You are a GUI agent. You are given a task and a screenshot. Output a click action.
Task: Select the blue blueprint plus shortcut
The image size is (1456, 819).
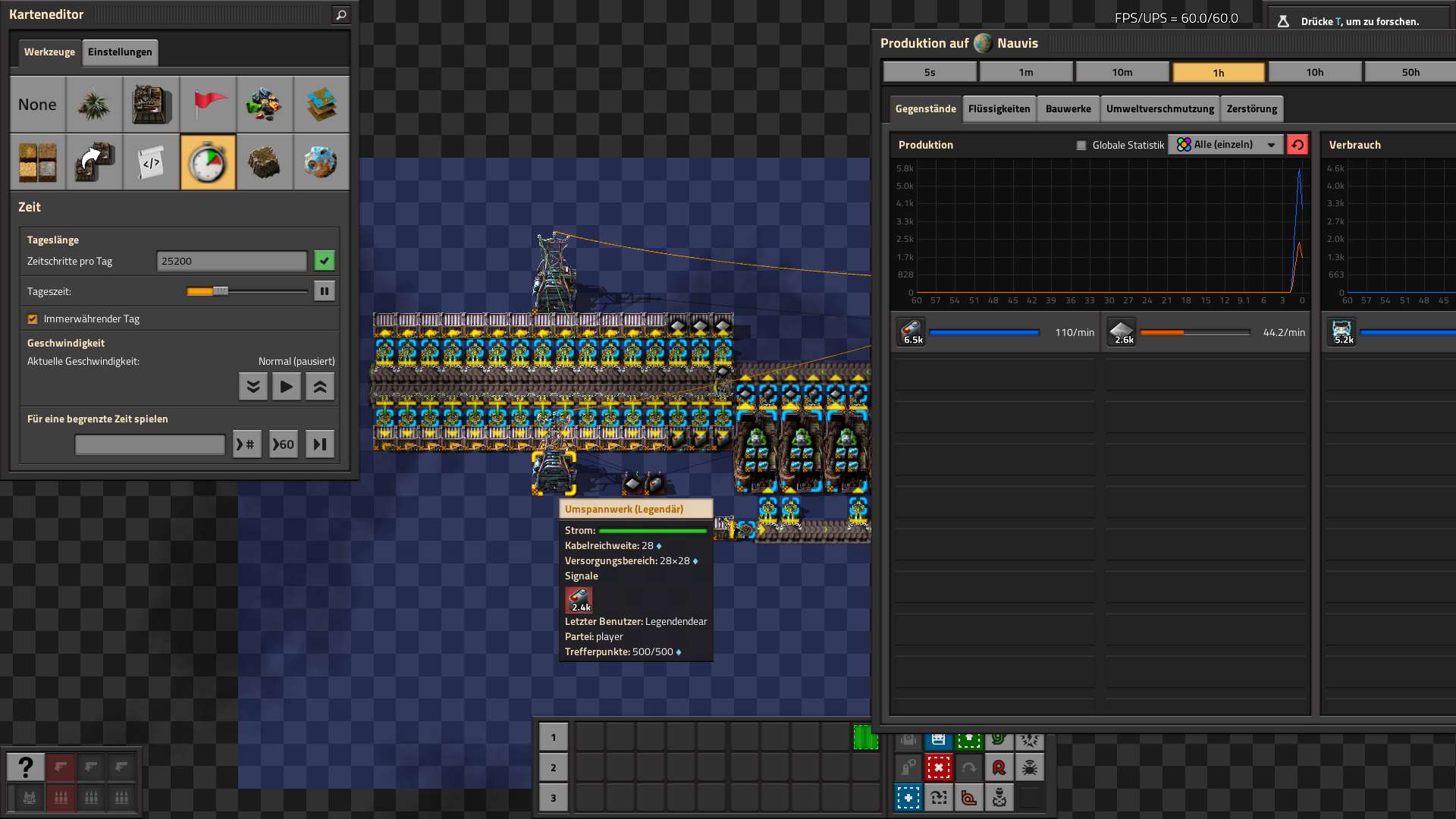tap(908, 798)
